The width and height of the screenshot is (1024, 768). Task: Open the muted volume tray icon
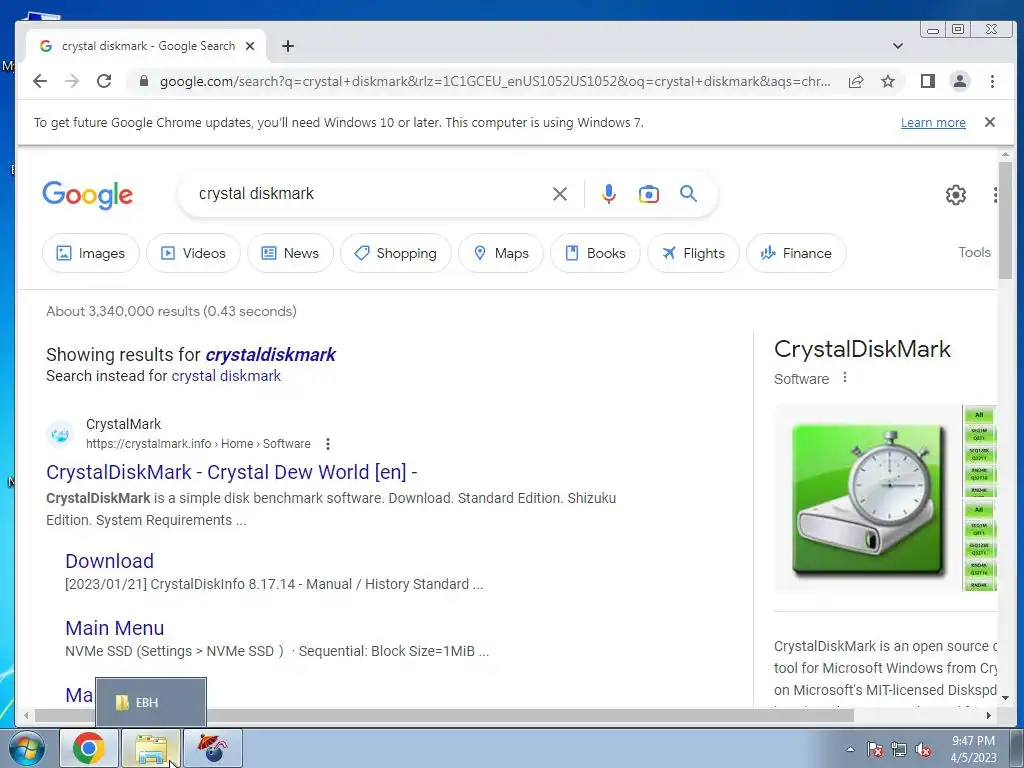(x=923, y=750)
